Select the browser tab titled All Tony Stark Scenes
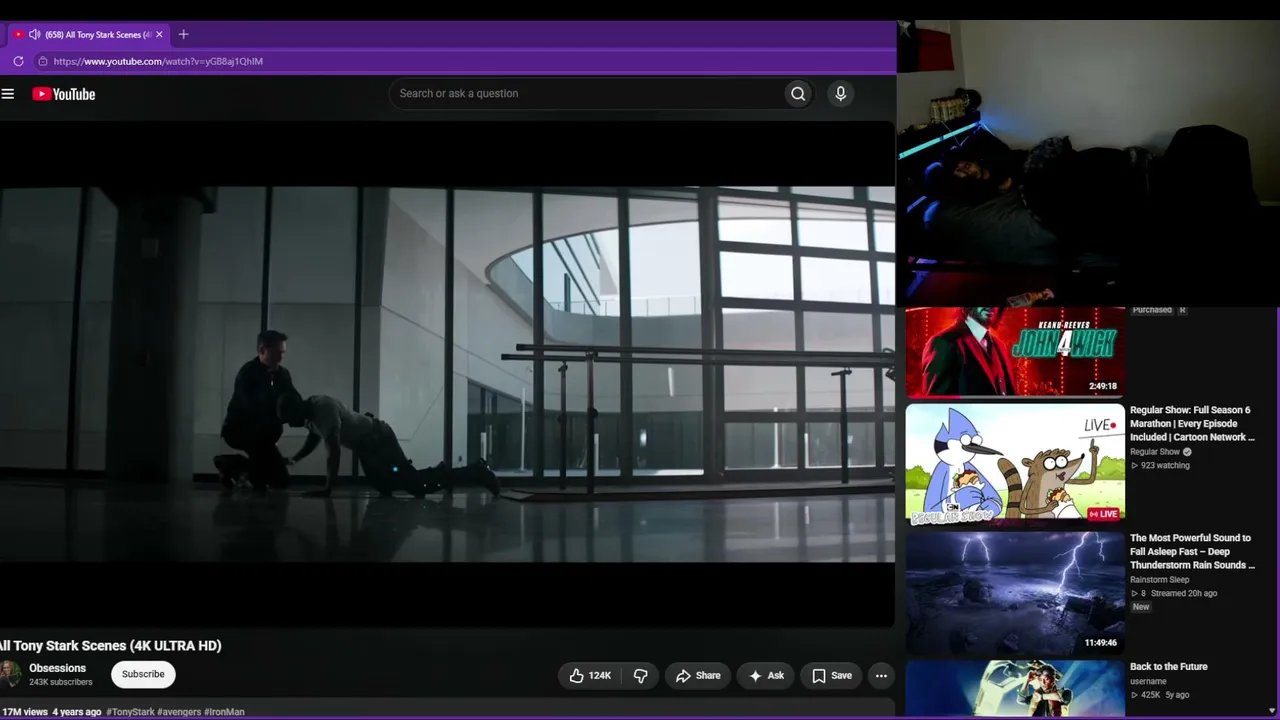The width and height of the screenshot is (1280, 720). (88, 34)
